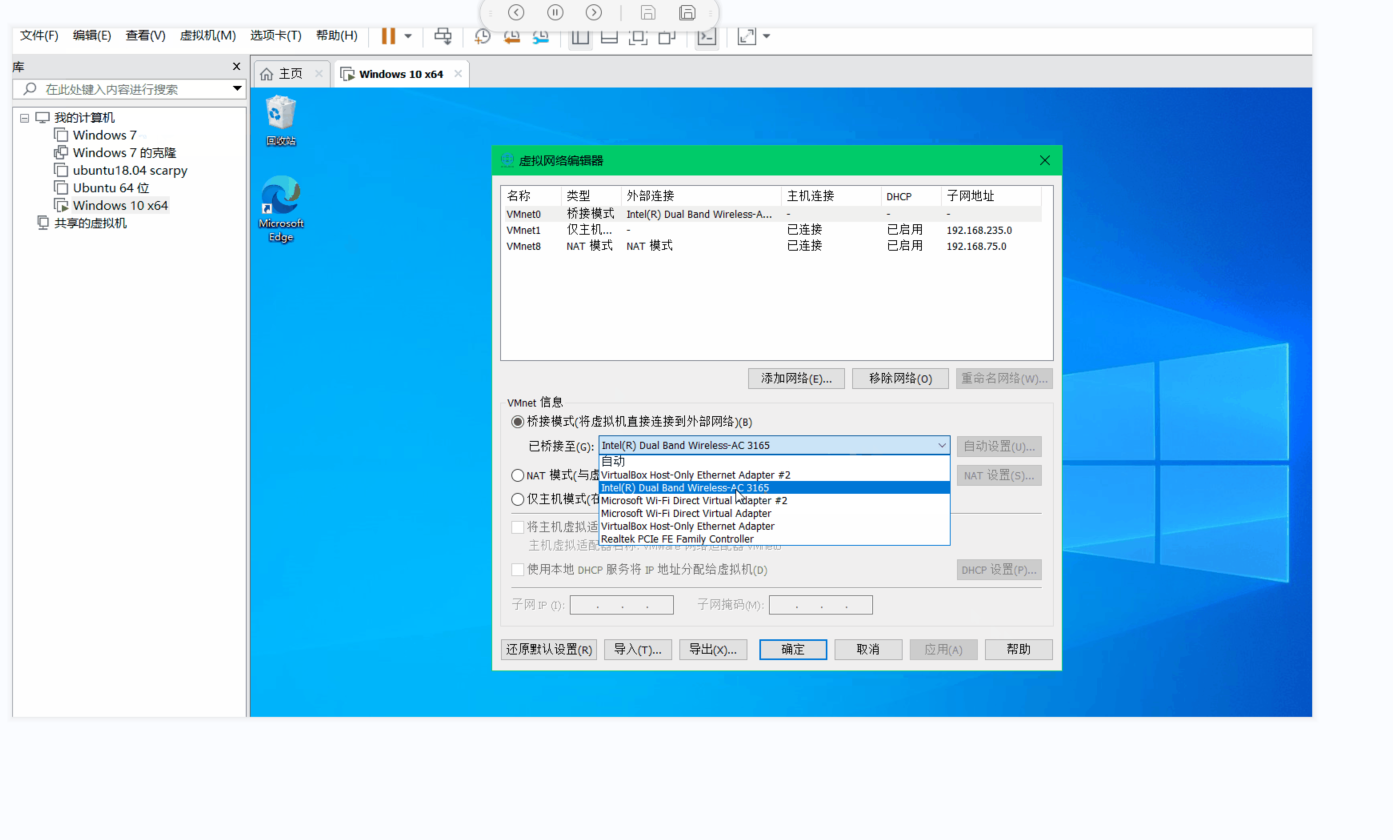The height and width of the screenshot is (840, 1393).
Task: Click the 取消 button
Action: (868, 649)
